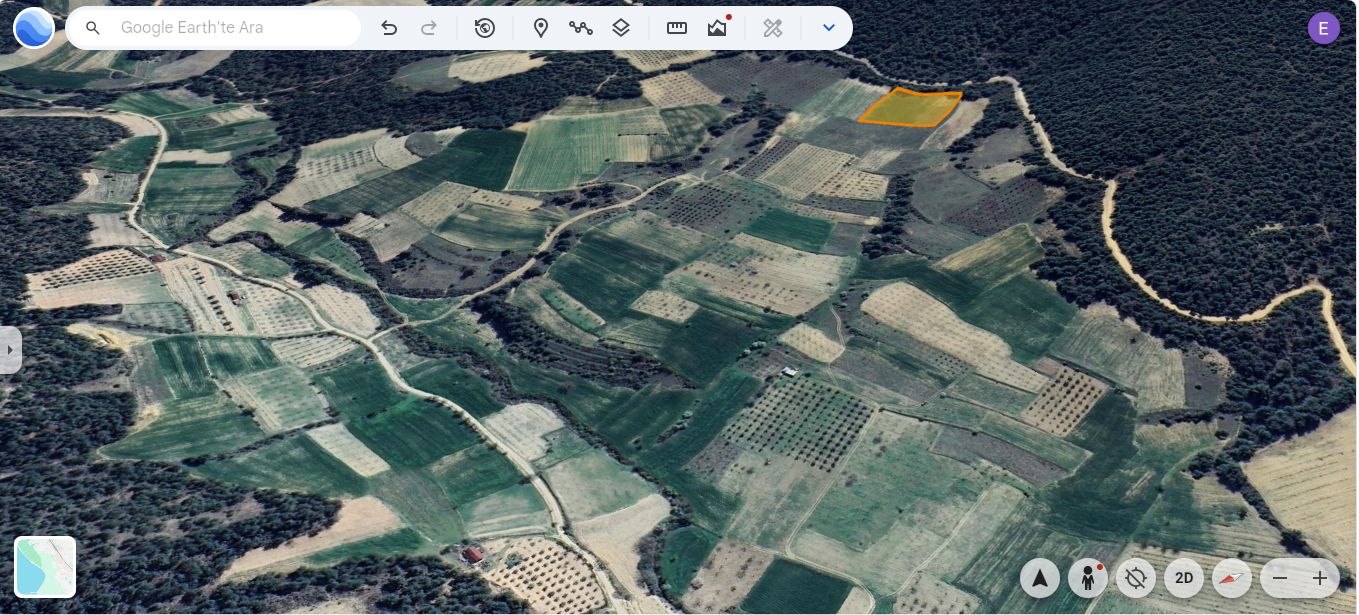Viewport: 1359px width, 615px height.
Task: Select the add placemark pin tool
Action: coord(541,28)
